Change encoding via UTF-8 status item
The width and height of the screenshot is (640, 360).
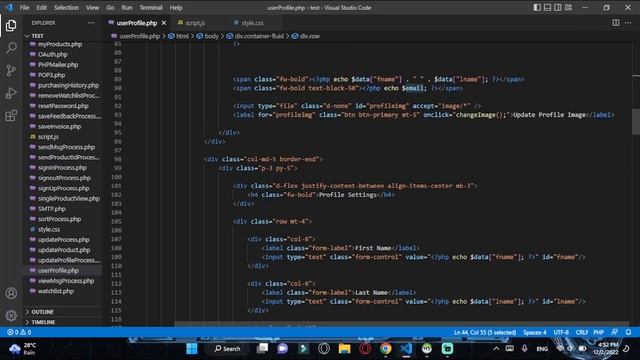(561, 332)
